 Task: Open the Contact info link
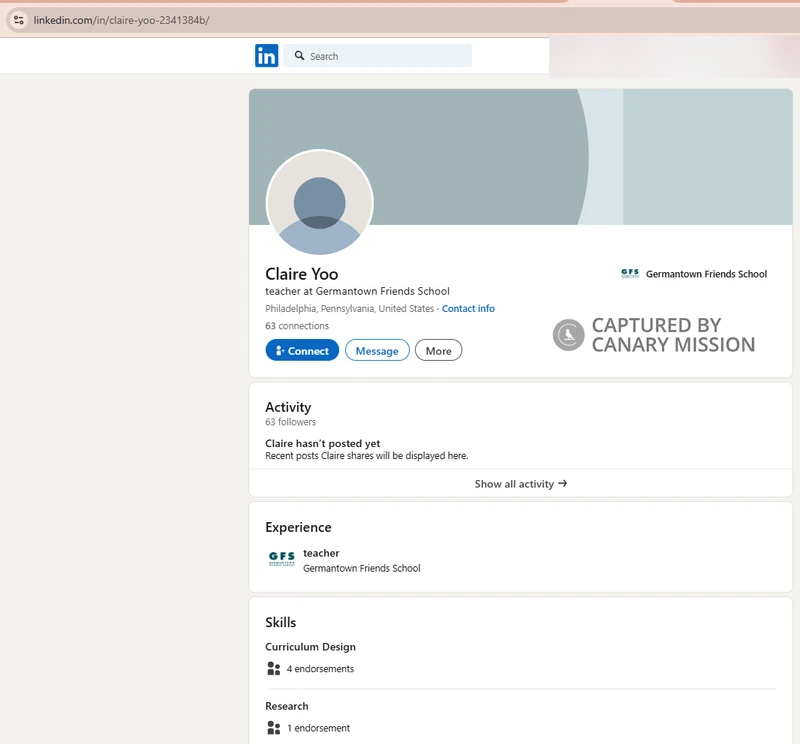coord(468,308)
